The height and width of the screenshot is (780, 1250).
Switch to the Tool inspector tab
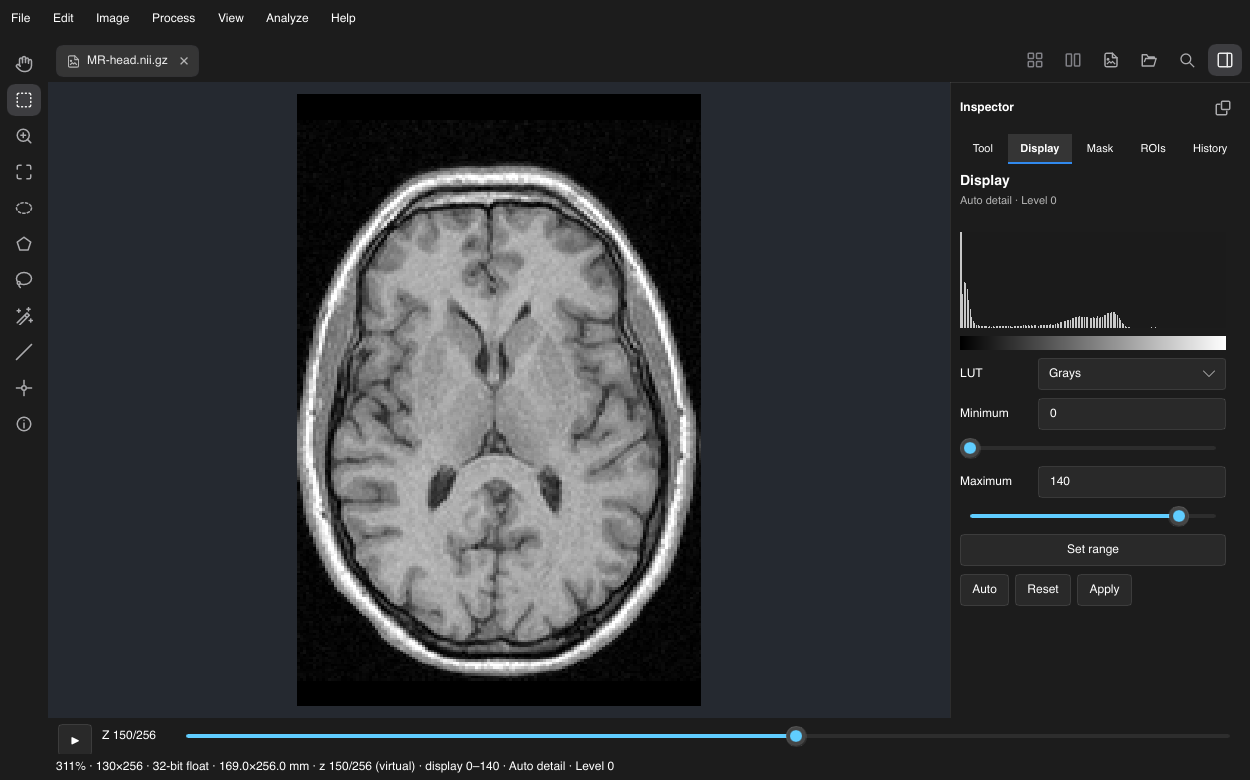pyautogui.click(x=983, y=148)
